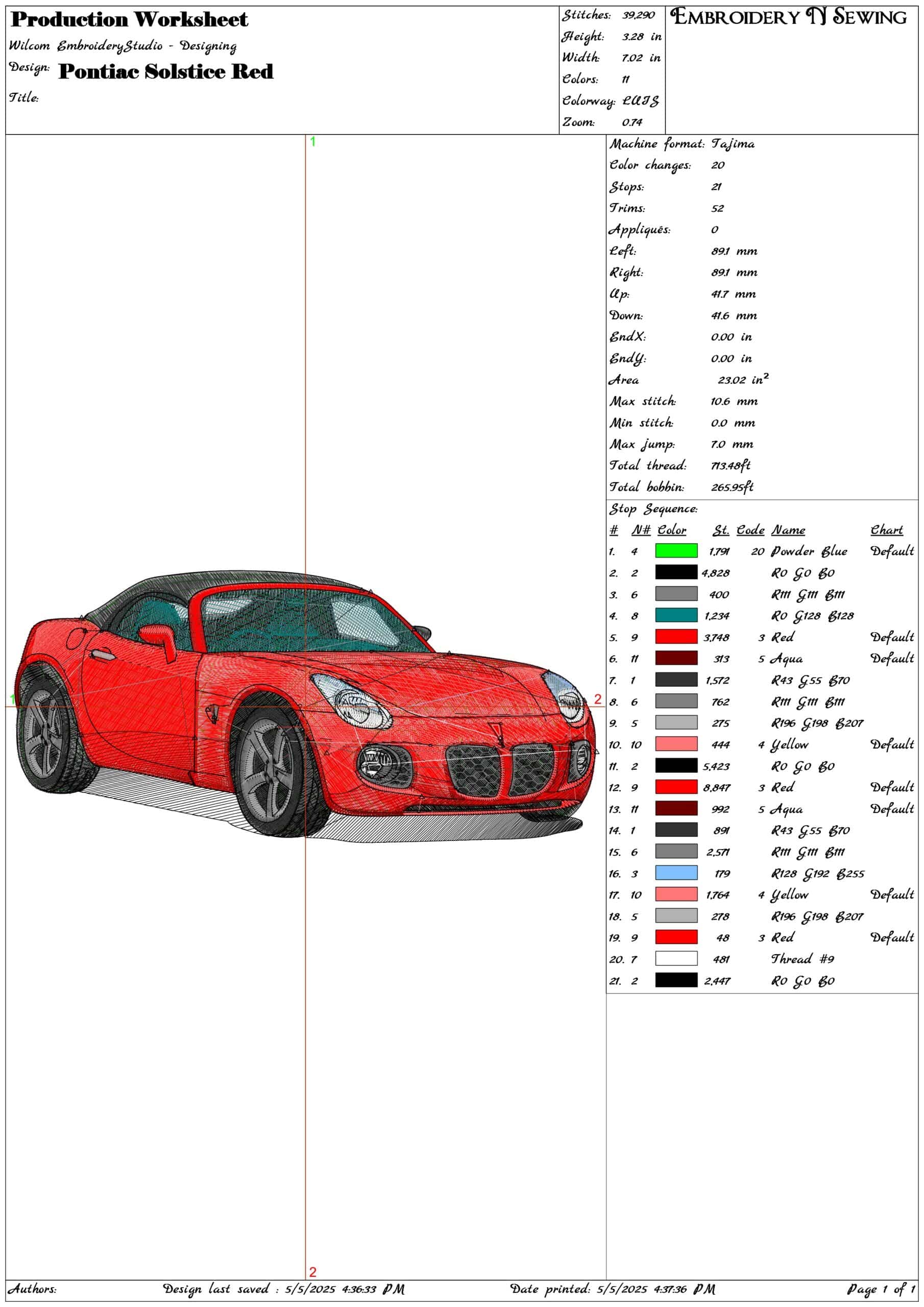Click the width value '7.02 in'

(641, 58)
